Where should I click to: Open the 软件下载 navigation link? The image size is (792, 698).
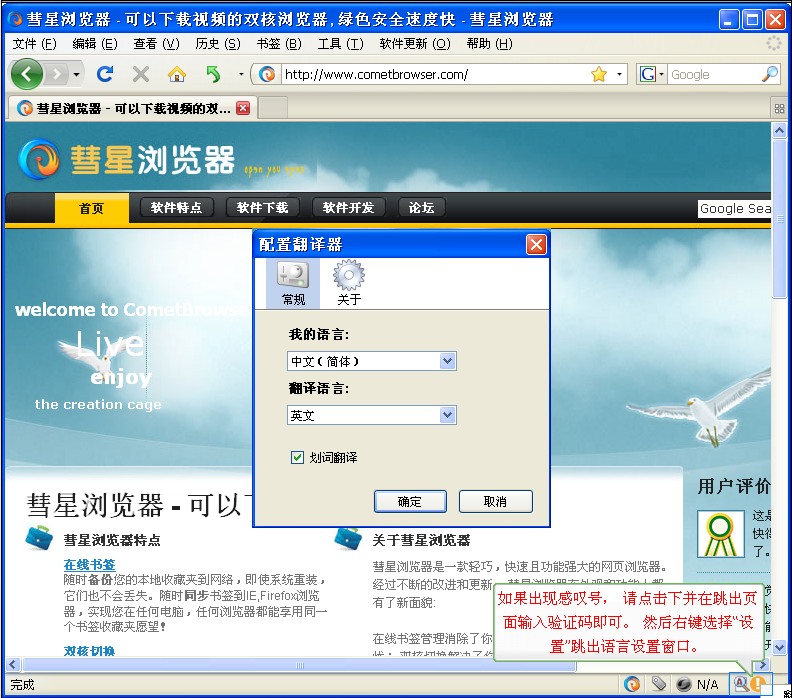[263, 208]
